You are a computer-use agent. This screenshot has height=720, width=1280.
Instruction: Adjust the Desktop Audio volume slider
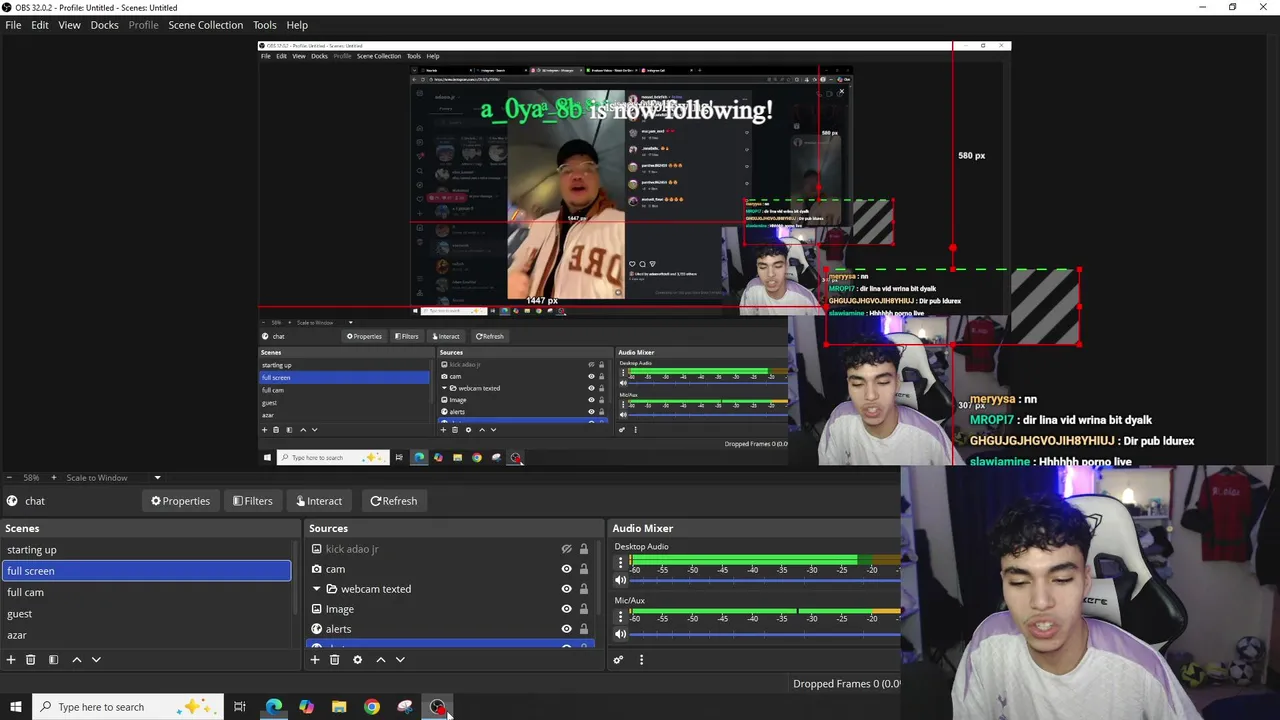click(765, 580)
